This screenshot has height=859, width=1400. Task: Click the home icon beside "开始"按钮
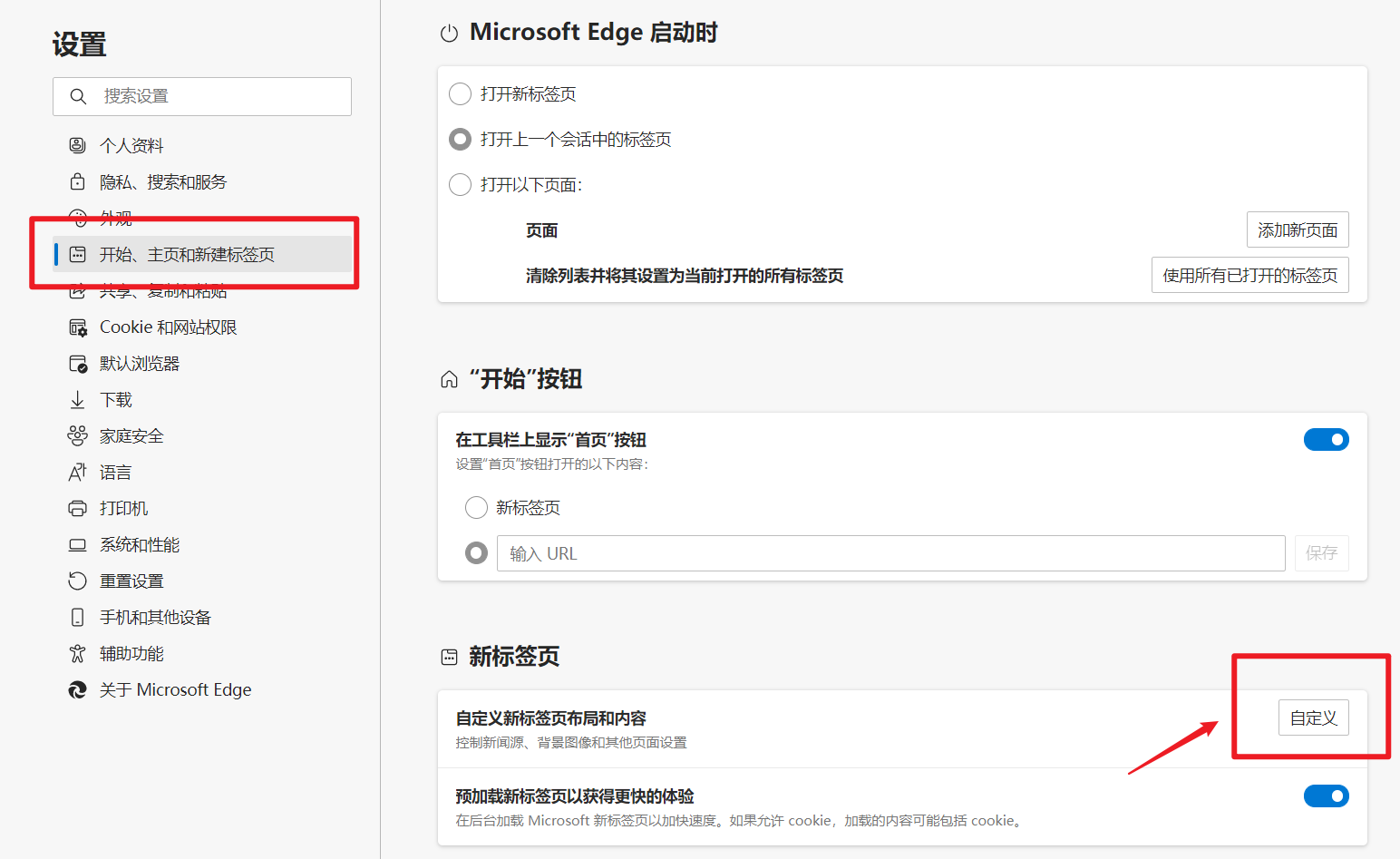tap(449, 379)
